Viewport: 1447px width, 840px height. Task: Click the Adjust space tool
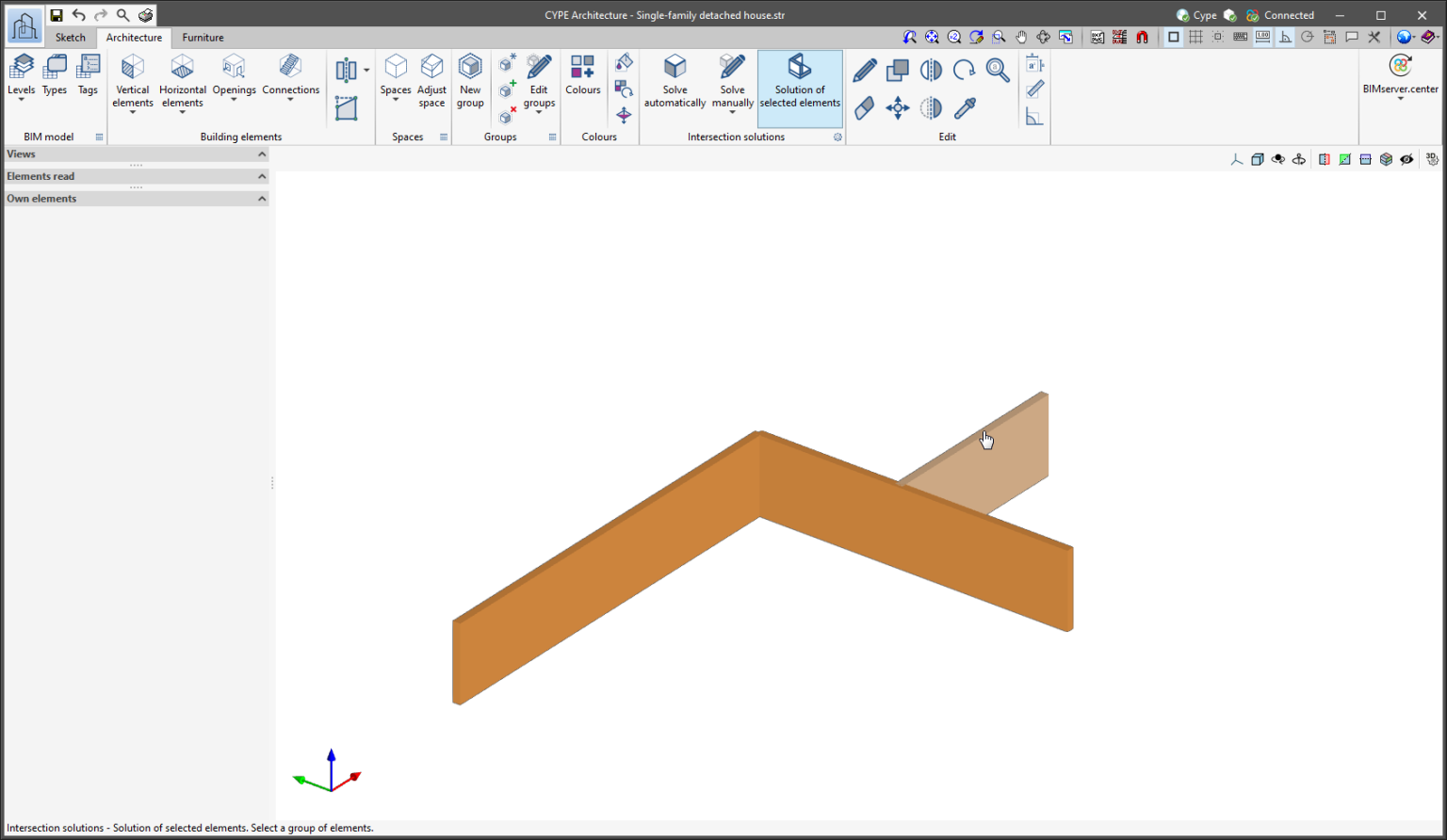(431, 81)
